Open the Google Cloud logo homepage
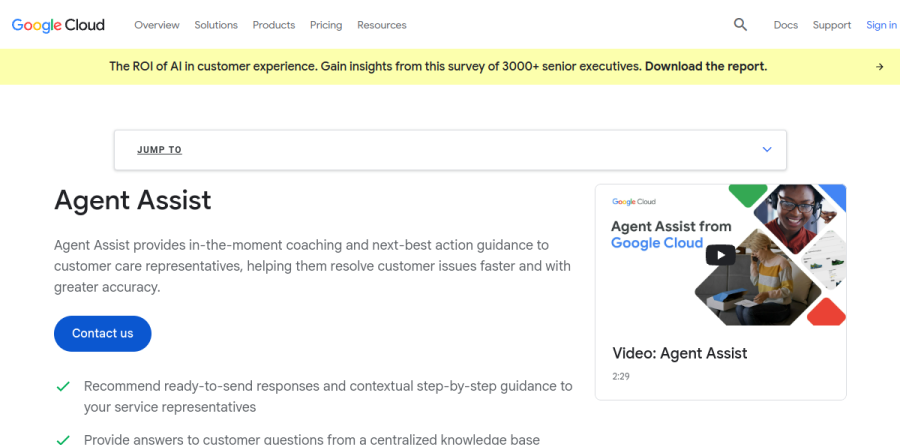 pos(58,25)
